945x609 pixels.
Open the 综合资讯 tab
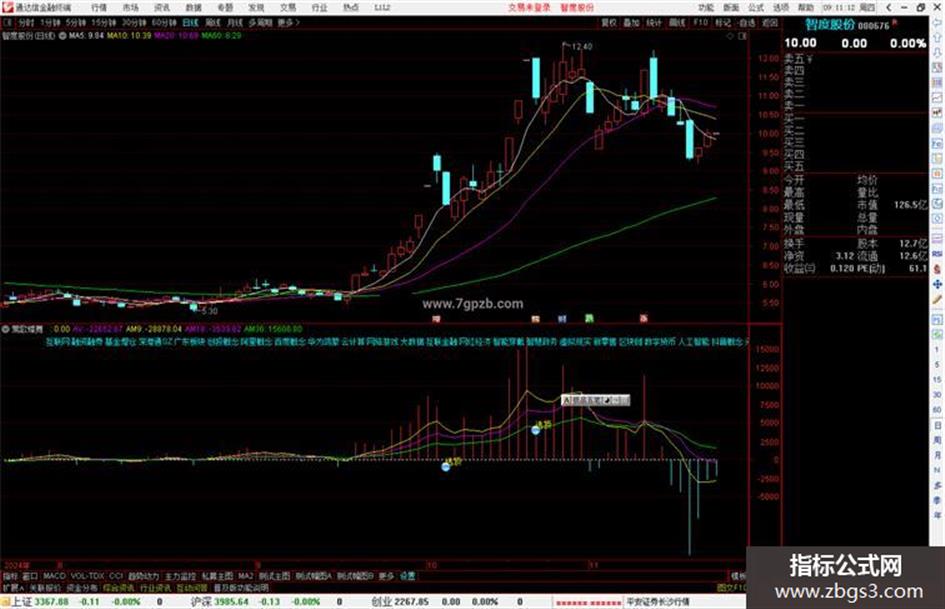(119, 587)
